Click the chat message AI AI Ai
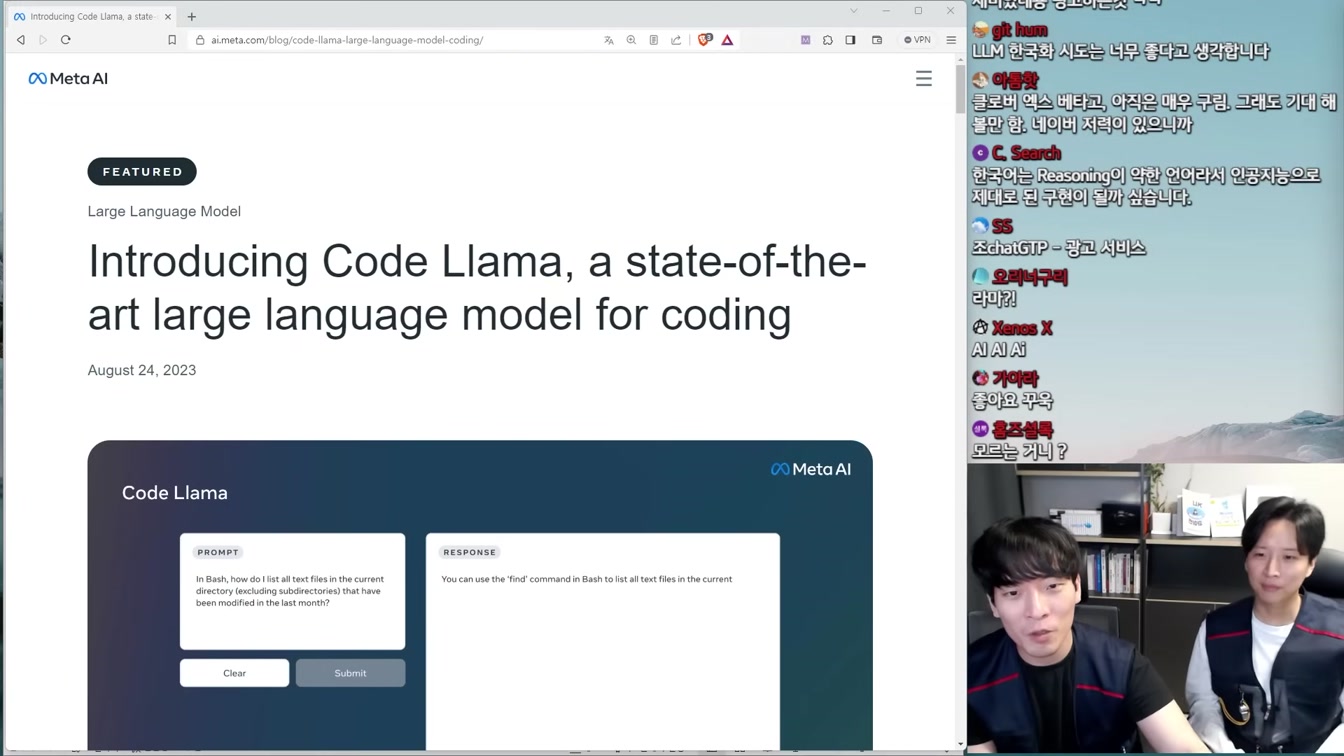Screen dimensions: 1344x756 pyautogui.click(x=999, y=350)
